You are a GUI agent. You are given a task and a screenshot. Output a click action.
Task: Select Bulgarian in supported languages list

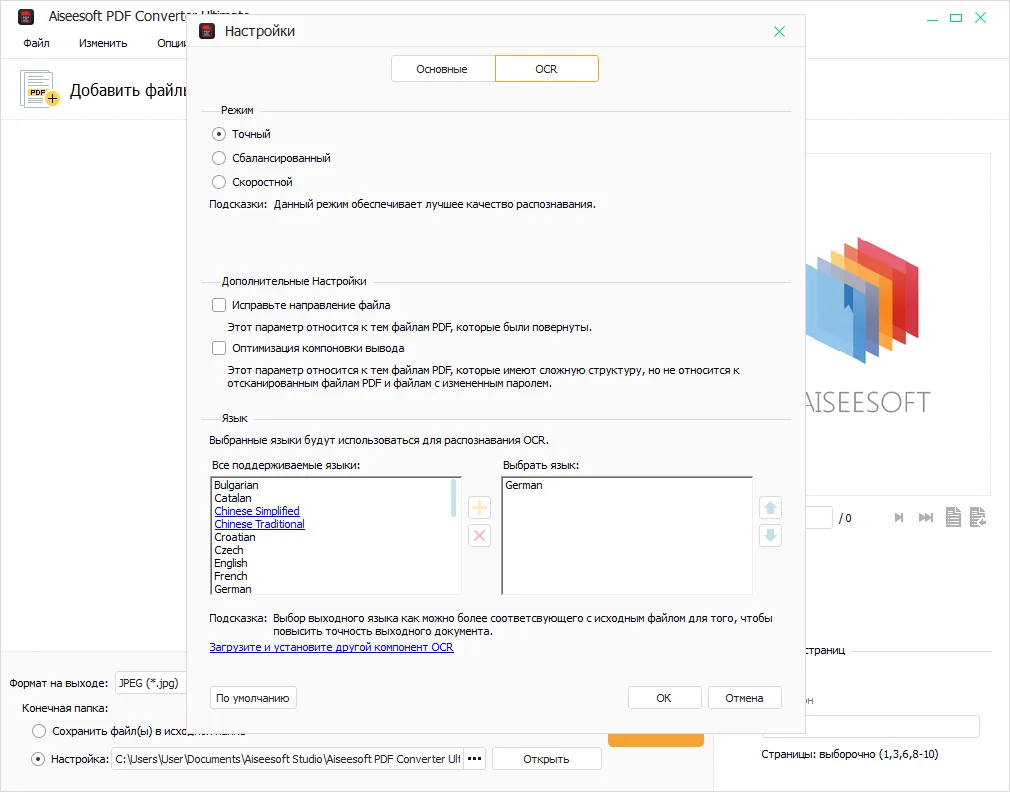(x=236, y=486)
